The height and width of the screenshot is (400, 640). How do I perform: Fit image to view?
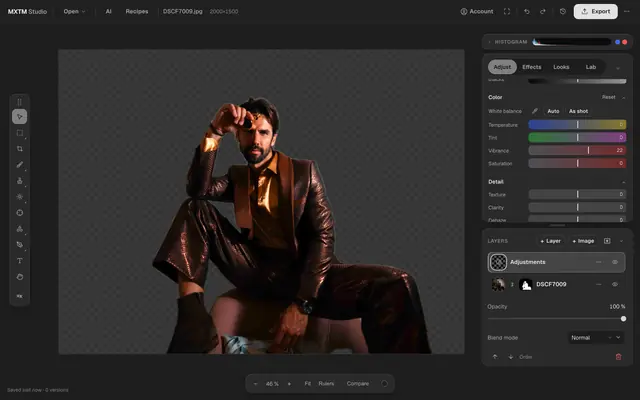[308, 384]
